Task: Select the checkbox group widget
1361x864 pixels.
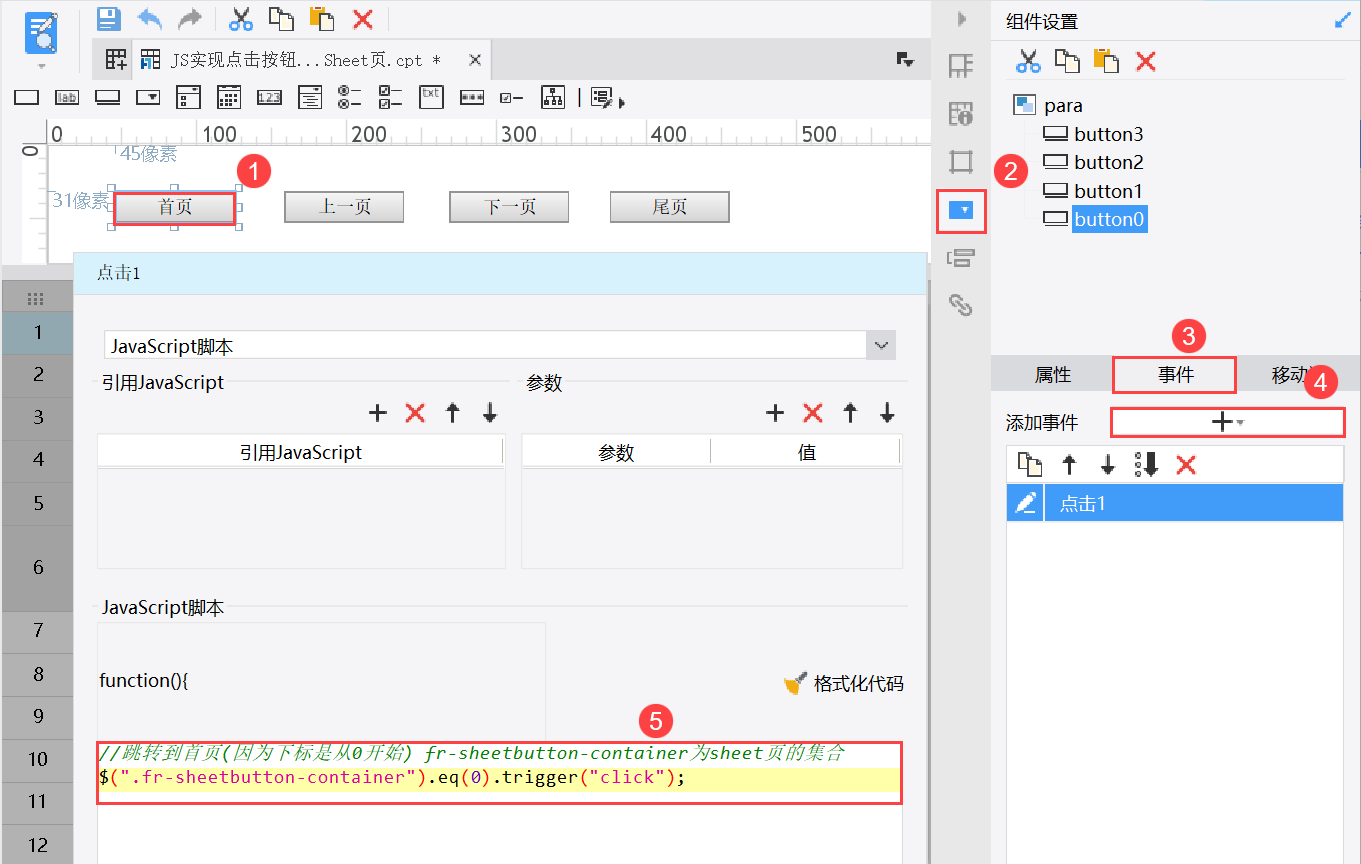Action: click(x=391, y=97)
